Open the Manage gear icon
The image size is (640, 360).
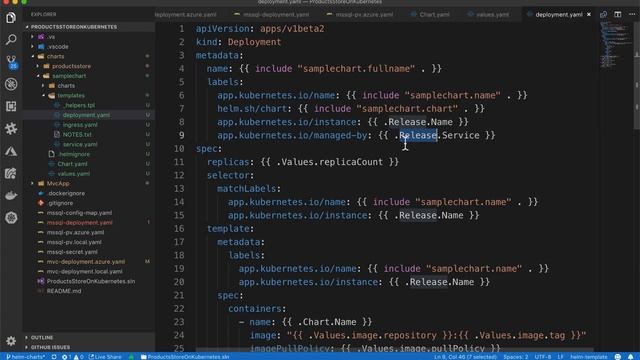point(11,340)
